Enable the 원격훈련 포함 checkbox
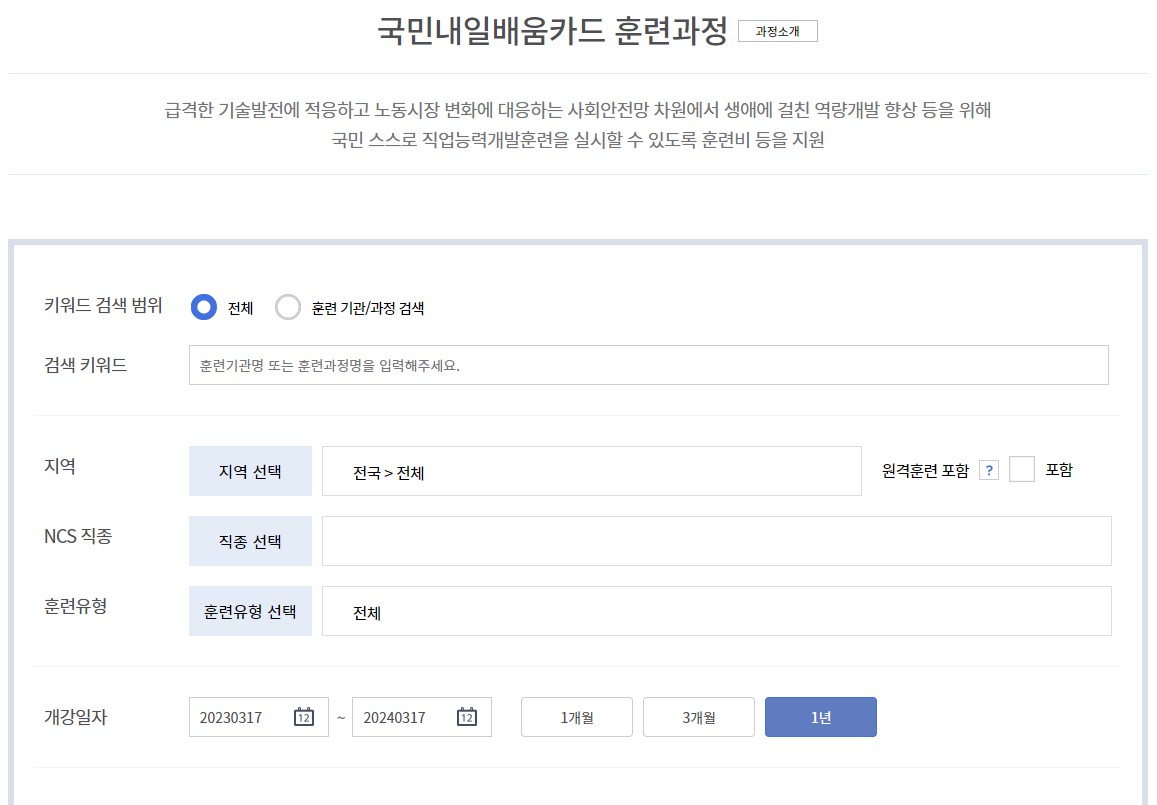The height and width of the screenshot is (805, 1157). coord(1021,470)
